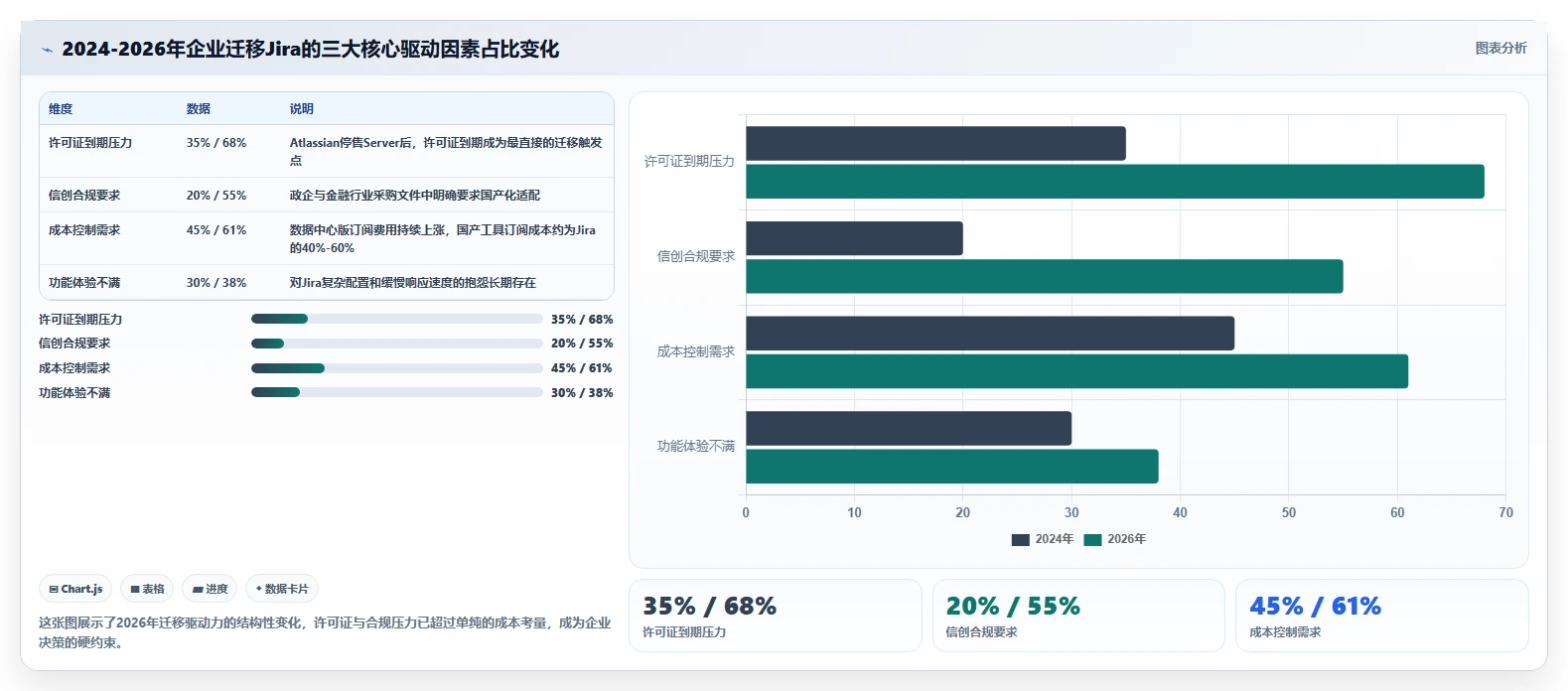This screenshot has width=1568, height=691.
Task: Click the 图表分析 label
Action: 1500,48
